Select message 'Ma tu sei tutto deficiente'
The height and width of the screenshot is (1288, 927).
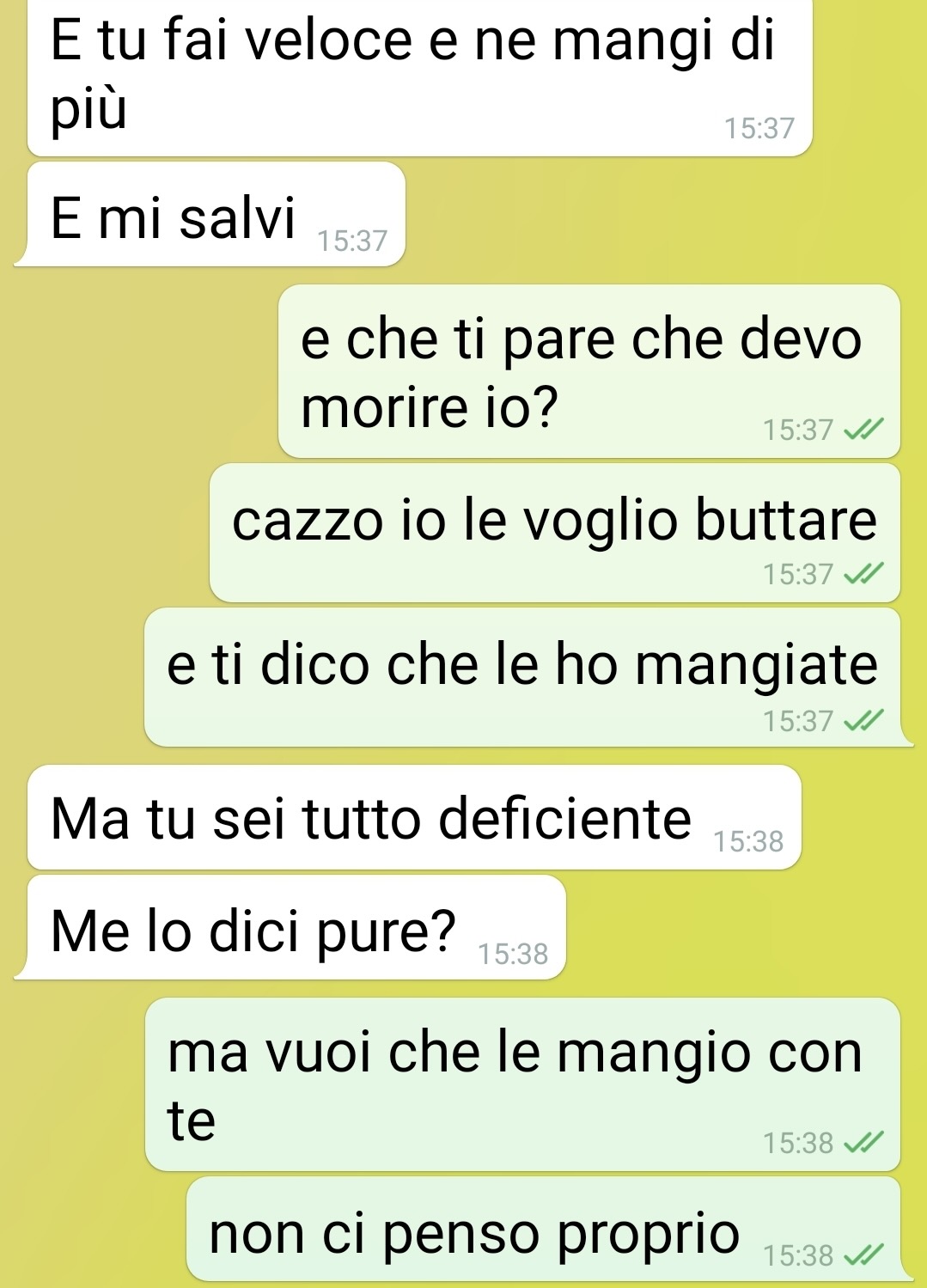[414, 817]
